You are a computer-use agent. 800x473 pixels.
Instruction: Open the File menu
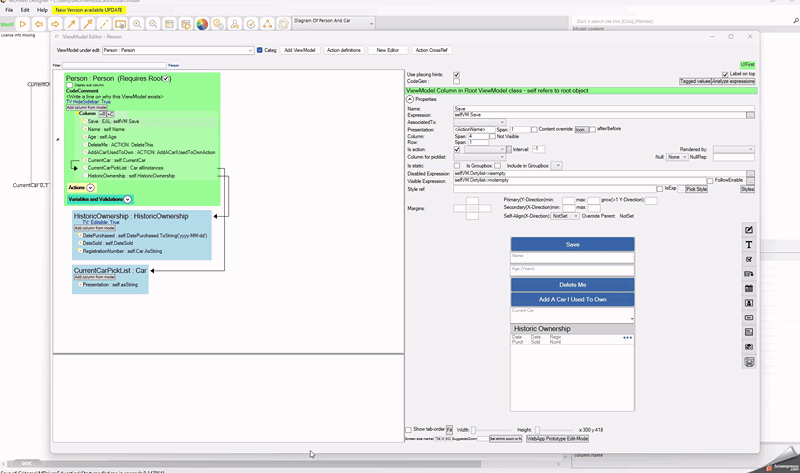(9, 10)
